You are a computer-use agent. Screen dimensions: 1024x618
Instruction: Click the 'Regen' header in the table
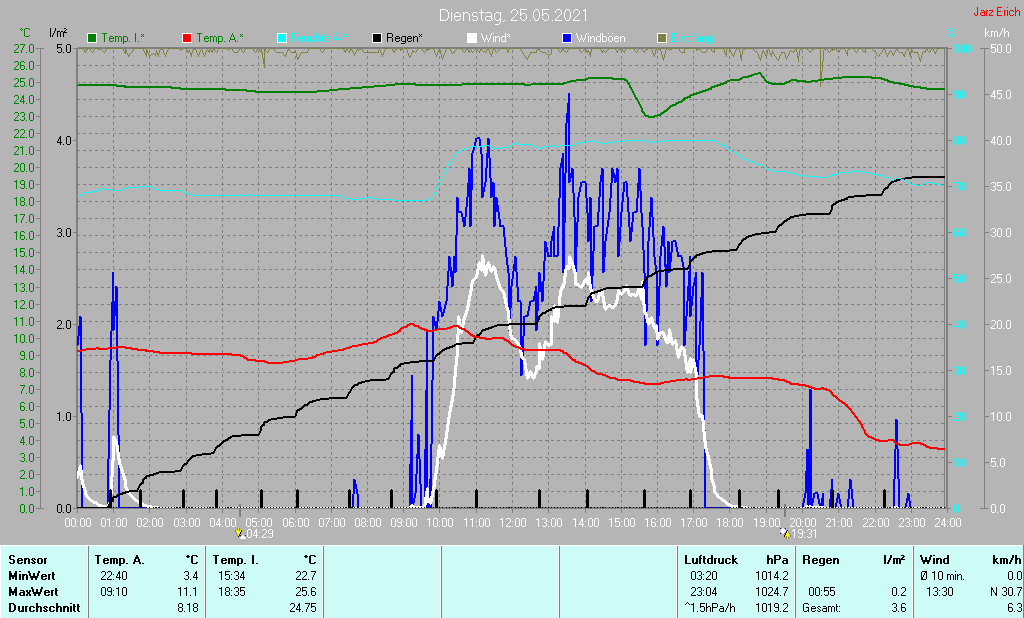coord(820,560)
